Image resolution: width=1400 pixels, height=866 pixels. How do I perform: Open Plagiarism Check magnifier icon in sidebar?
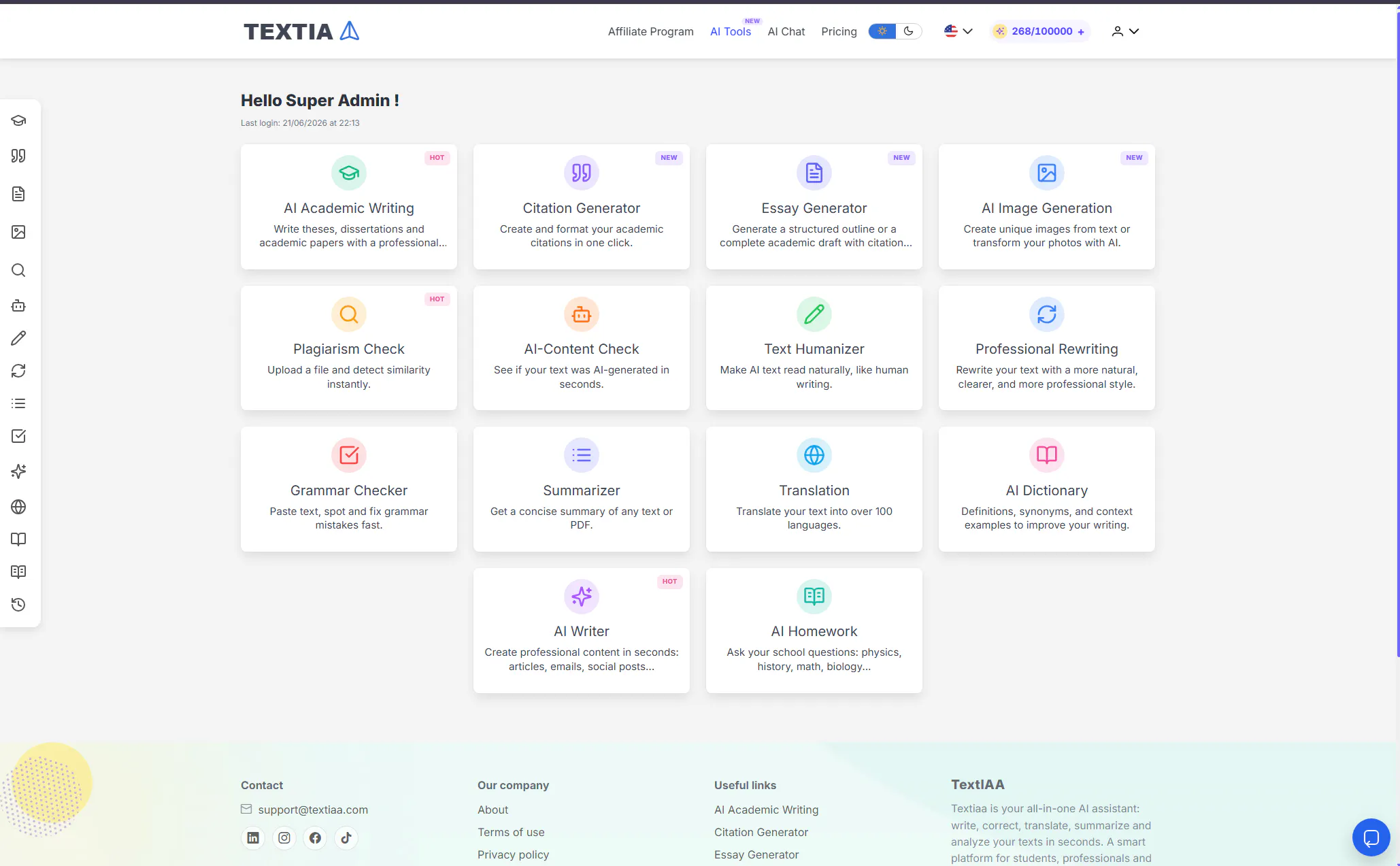coord(18,270)
